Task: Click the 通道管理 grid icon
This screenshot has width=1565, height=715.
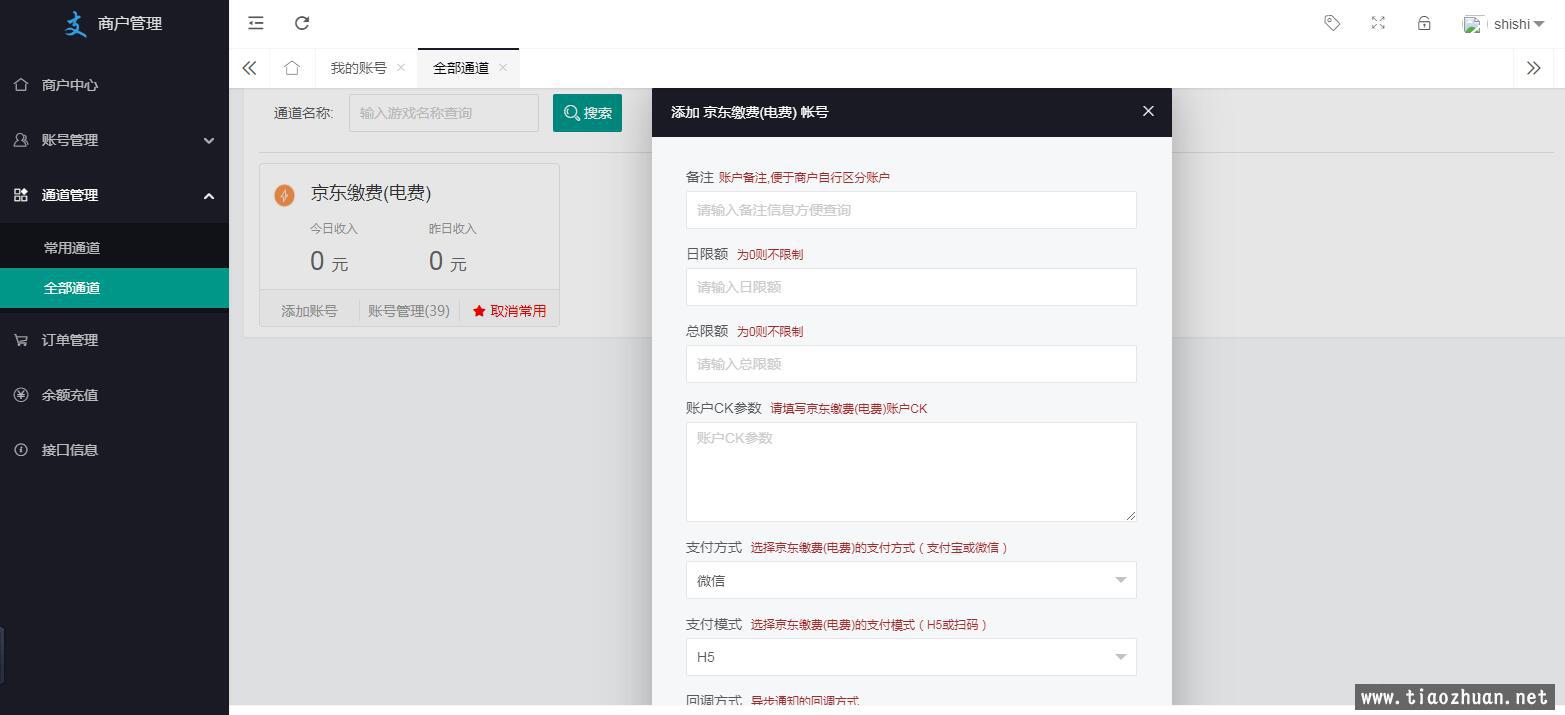Action: [x=21, y=195]
